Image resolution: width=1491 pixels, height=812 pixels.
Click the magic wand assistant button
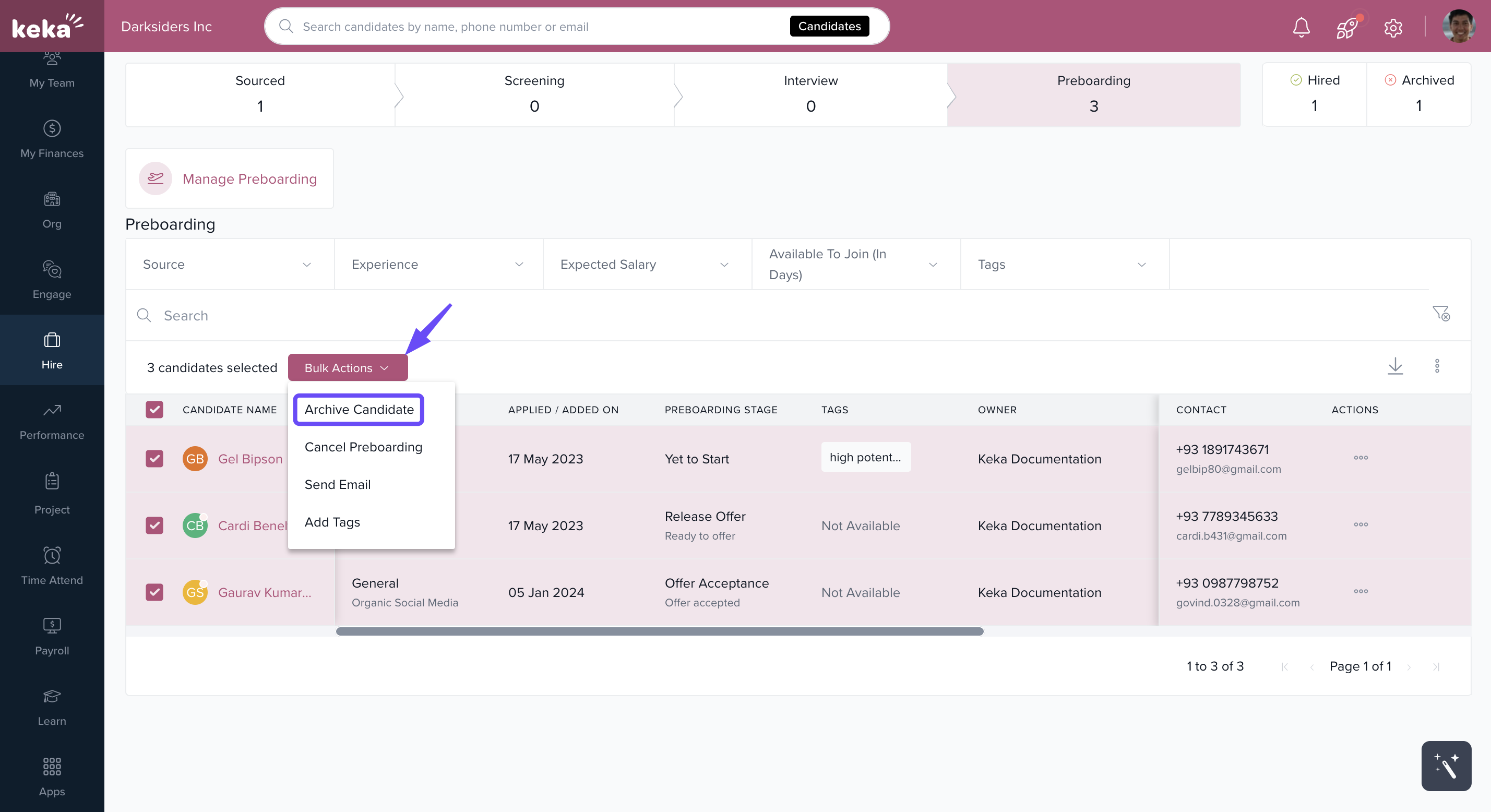(x=1445, y=766)
